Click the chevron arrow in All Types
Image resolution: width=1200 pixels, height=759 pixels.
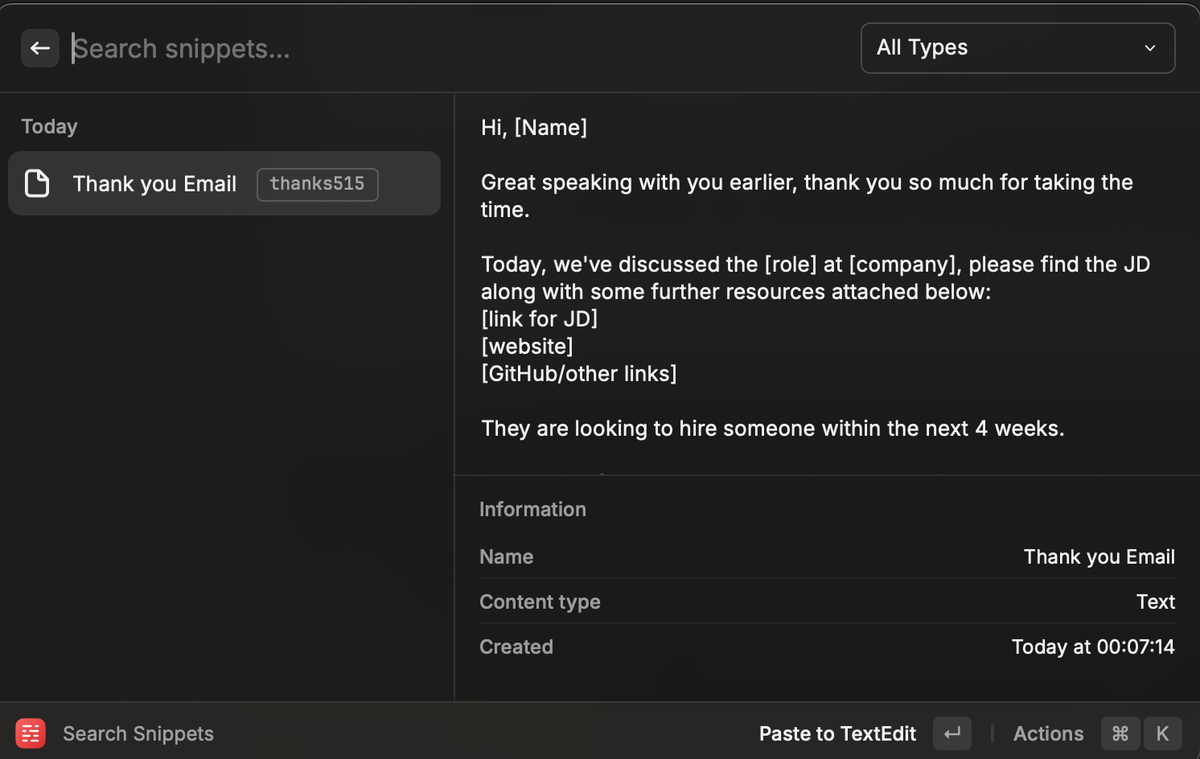pos(1150,48)
